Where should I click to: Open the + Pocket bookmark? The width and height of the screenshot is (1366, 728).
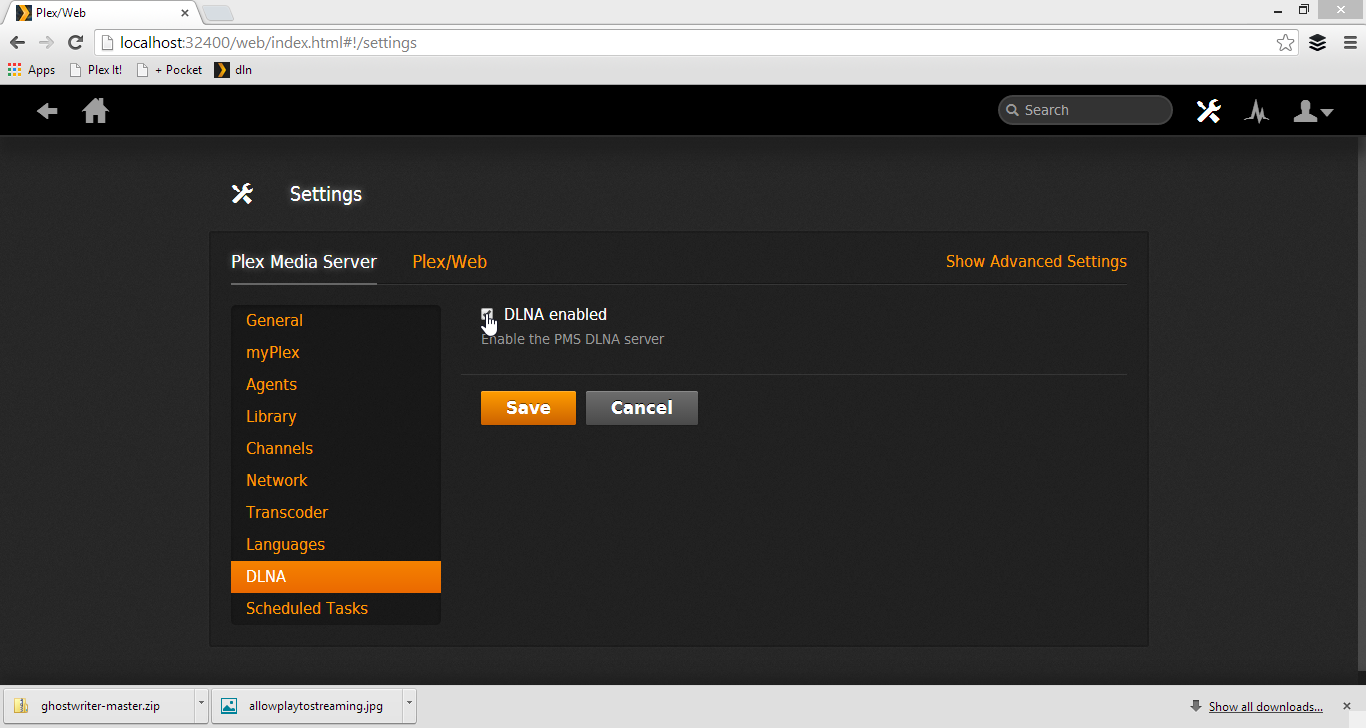click(169, 70)
